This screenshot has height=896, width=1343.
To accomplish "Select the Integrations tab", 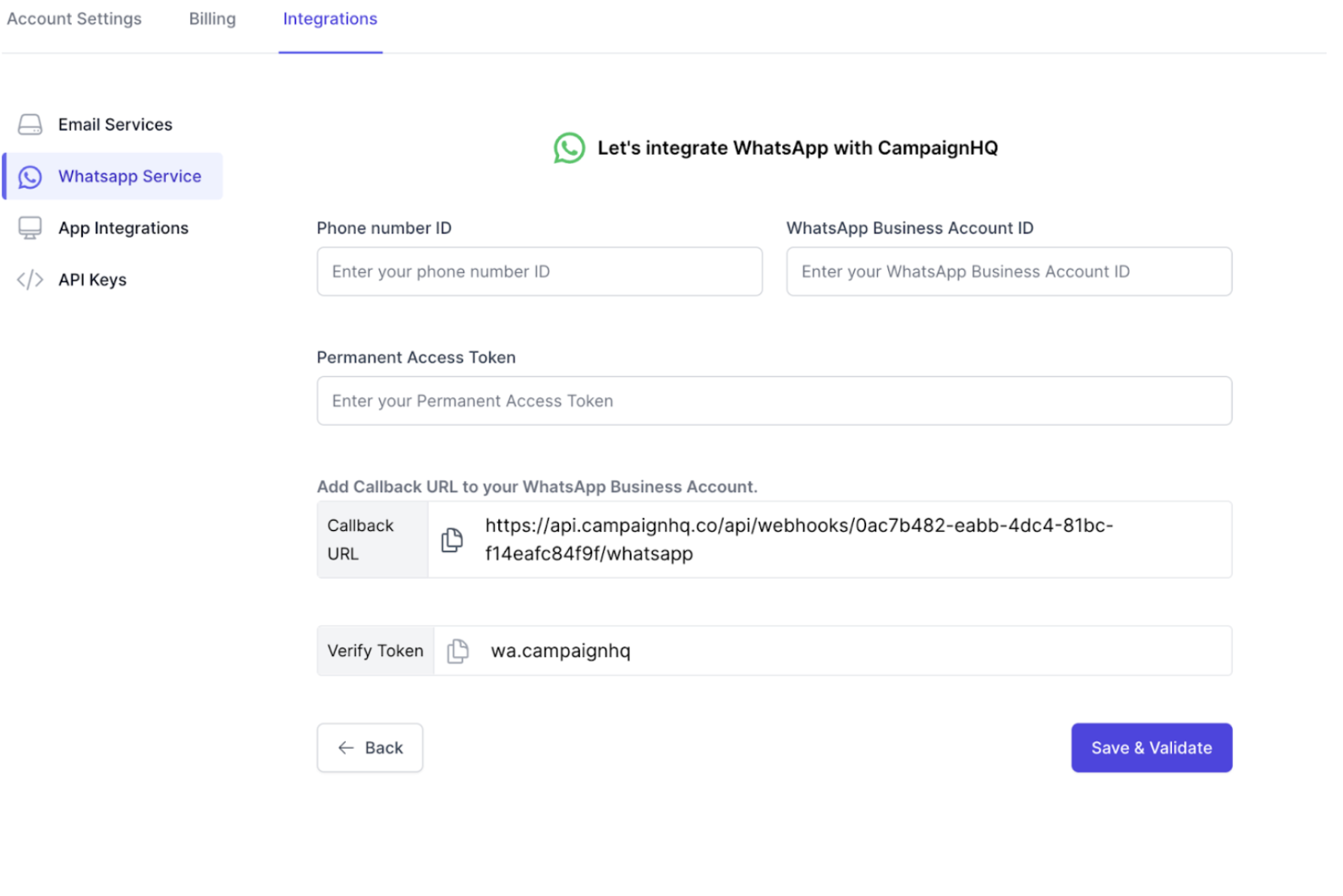I will tap(330, 19).
